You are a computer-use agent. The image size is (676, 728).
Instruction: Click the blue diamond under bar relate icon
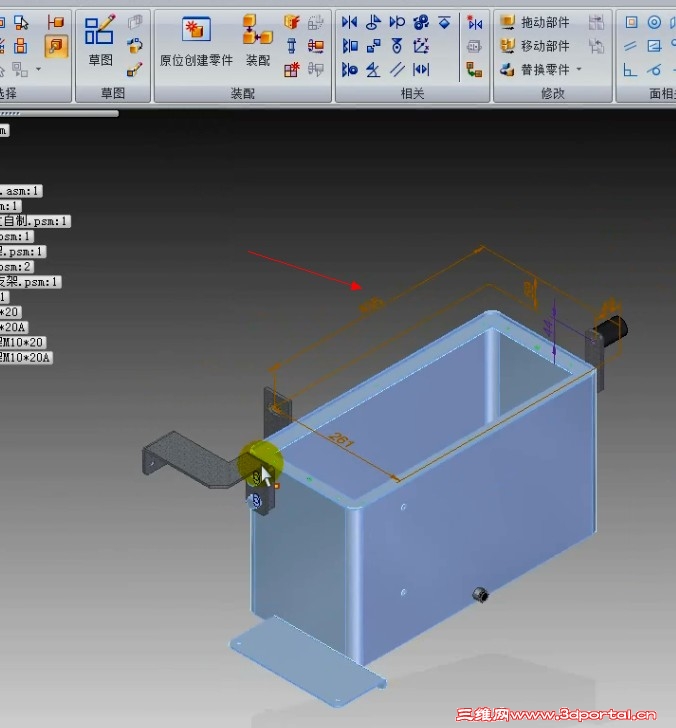coord(444,22)
